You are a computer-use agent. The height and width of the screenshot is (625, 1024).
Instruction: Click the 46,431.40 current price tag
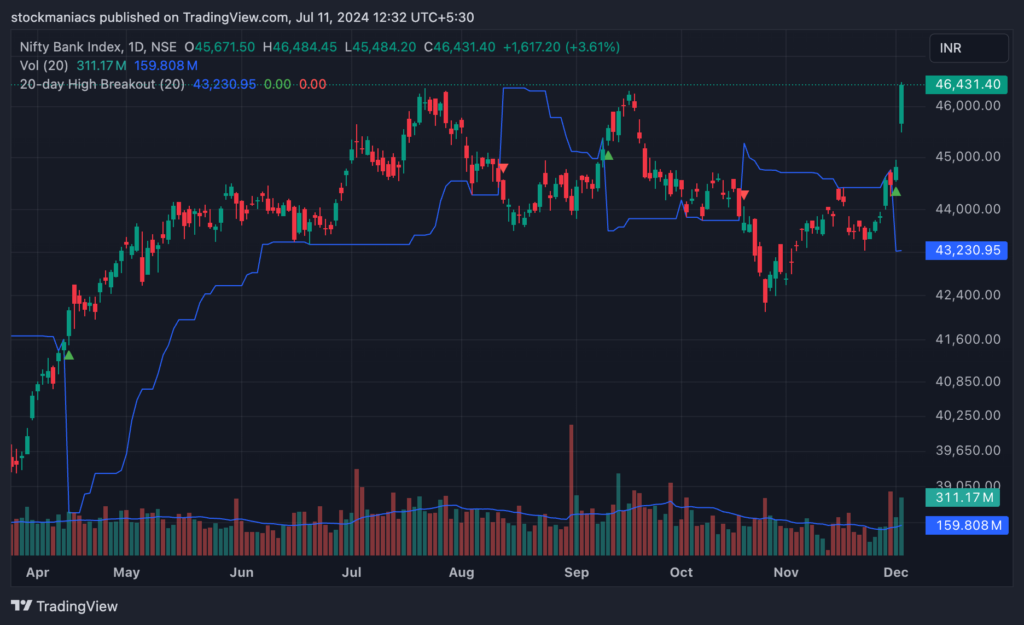[x=967, y=84]
